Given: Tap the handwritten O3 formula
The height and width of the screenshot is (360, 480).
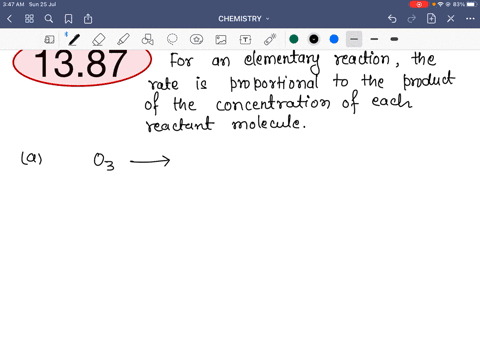Looking at the screenshot, I should pos(104,162).
